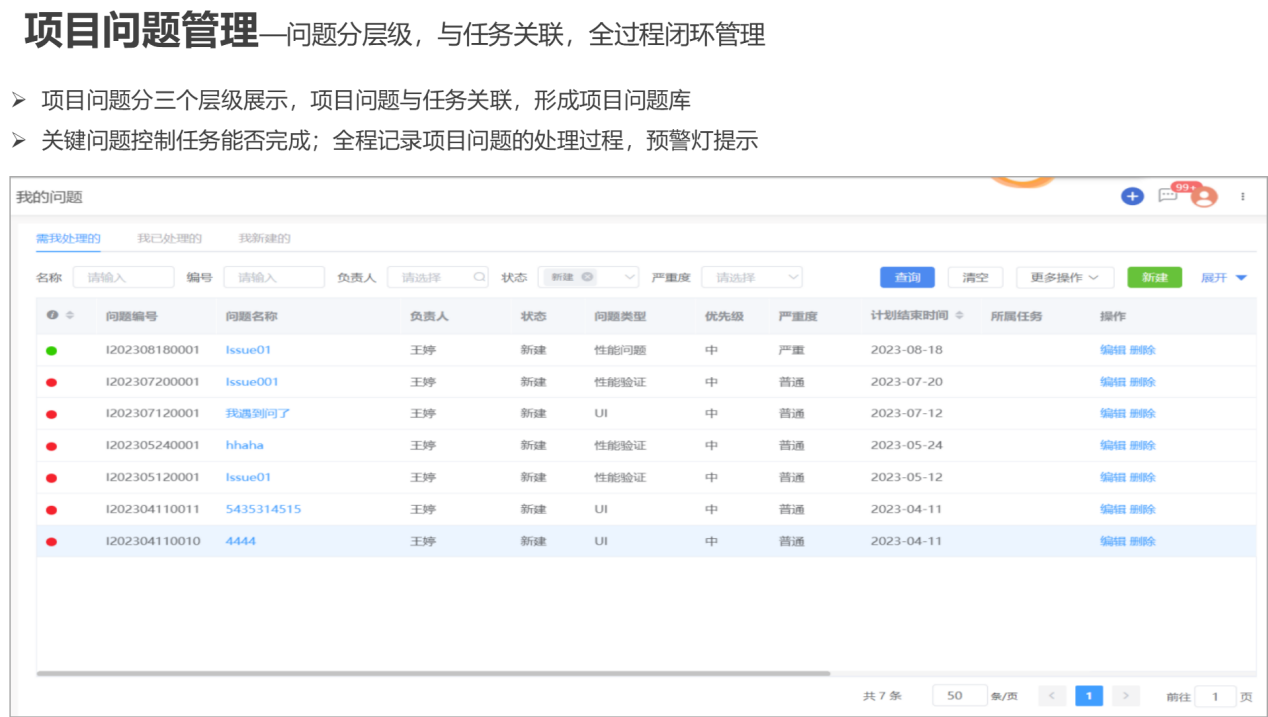Switch to 我已处理的 tab

coord(169,239)
